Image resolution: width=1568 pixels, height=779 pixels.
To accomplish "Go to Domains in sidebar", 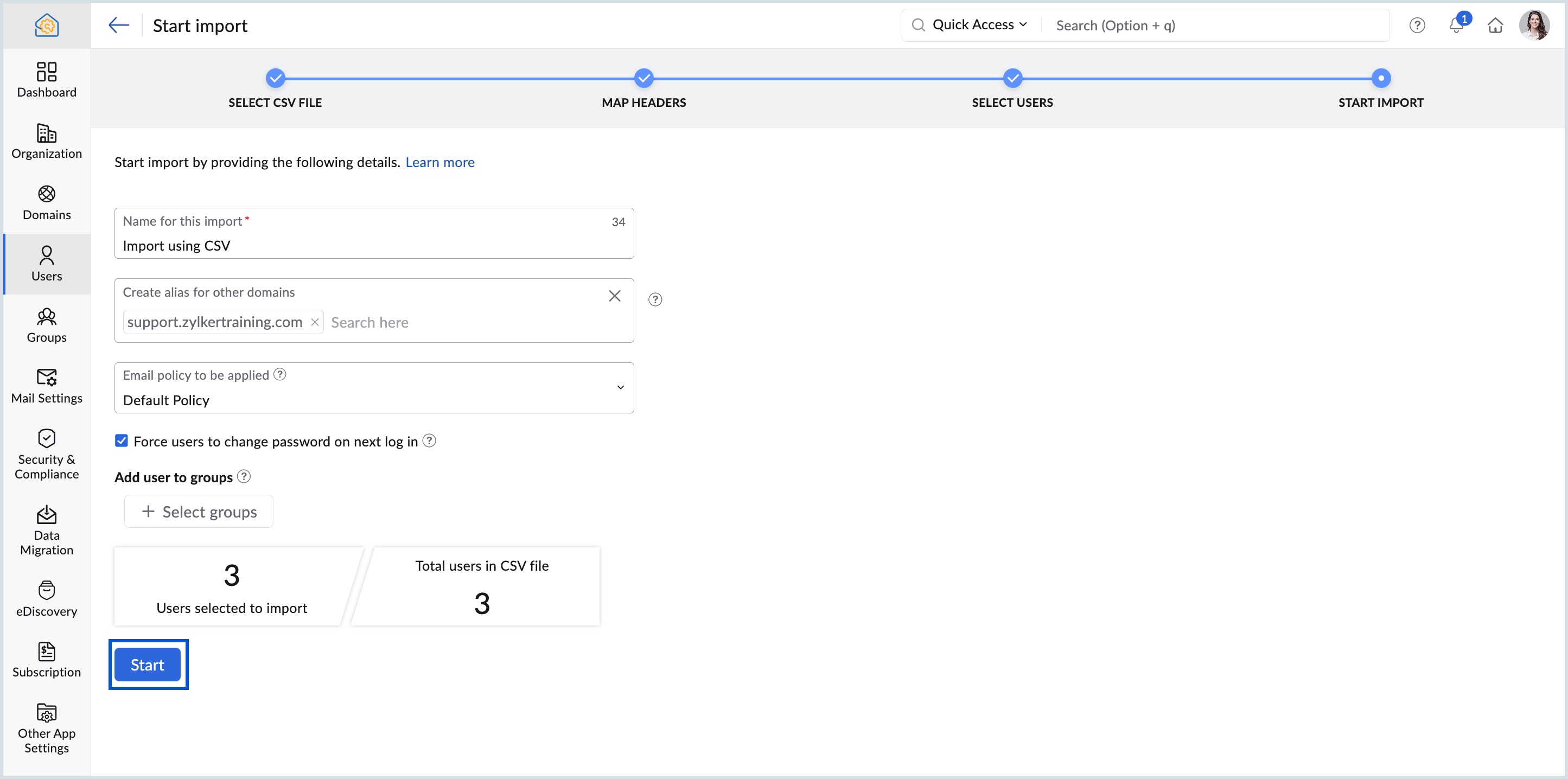I will [46, 203].
